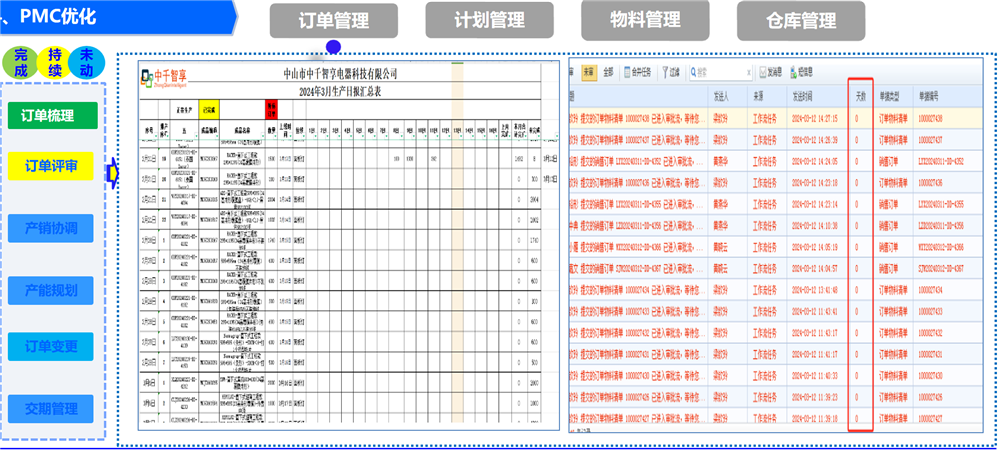
Task: Click 订单物料清单 in the 14:26:39 row
Action: 892,140
